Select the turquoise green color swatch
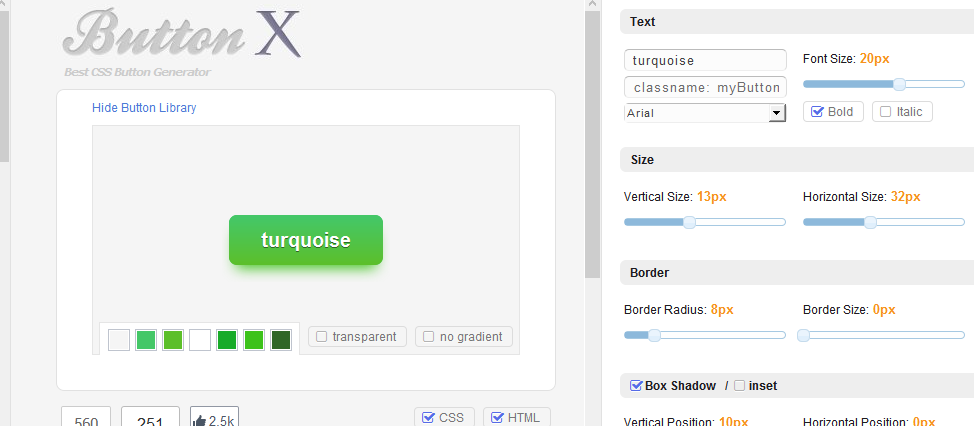This screenshot has height=426, width=974. coord(146,340)
